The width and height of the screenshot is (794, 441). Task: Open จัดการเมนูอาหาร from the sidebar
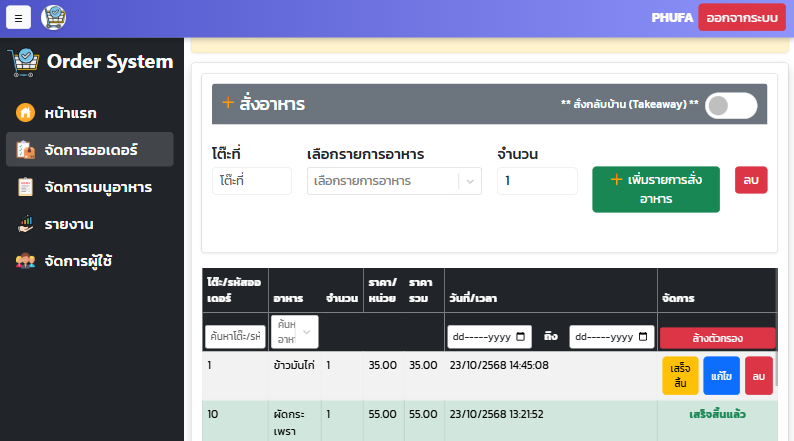click(x=98, y=187)
